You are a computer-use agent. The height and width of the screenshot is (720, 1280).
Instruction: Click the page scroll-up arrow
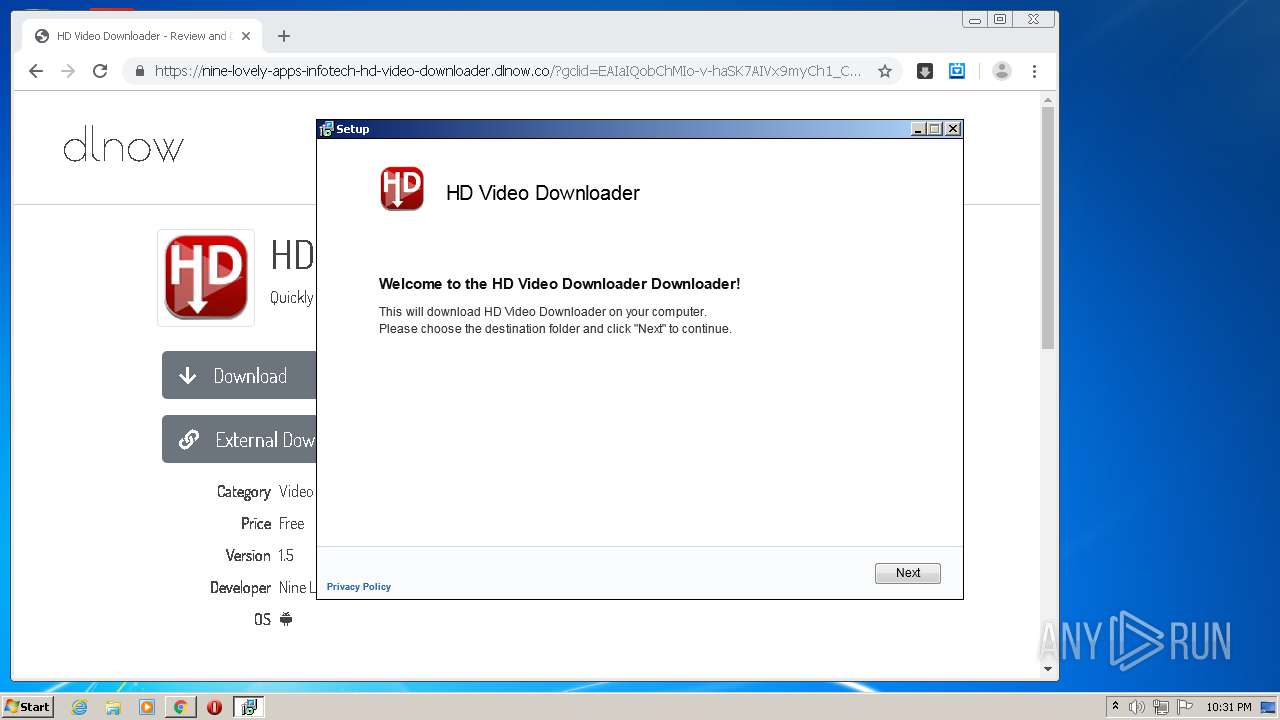tap(1048, 99)
